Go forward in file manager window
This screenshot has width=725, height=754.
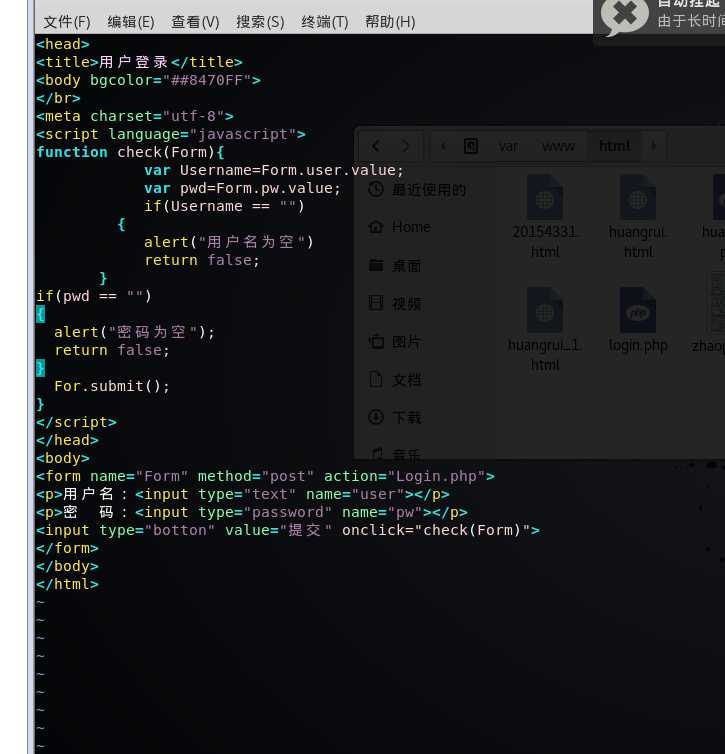405,145
